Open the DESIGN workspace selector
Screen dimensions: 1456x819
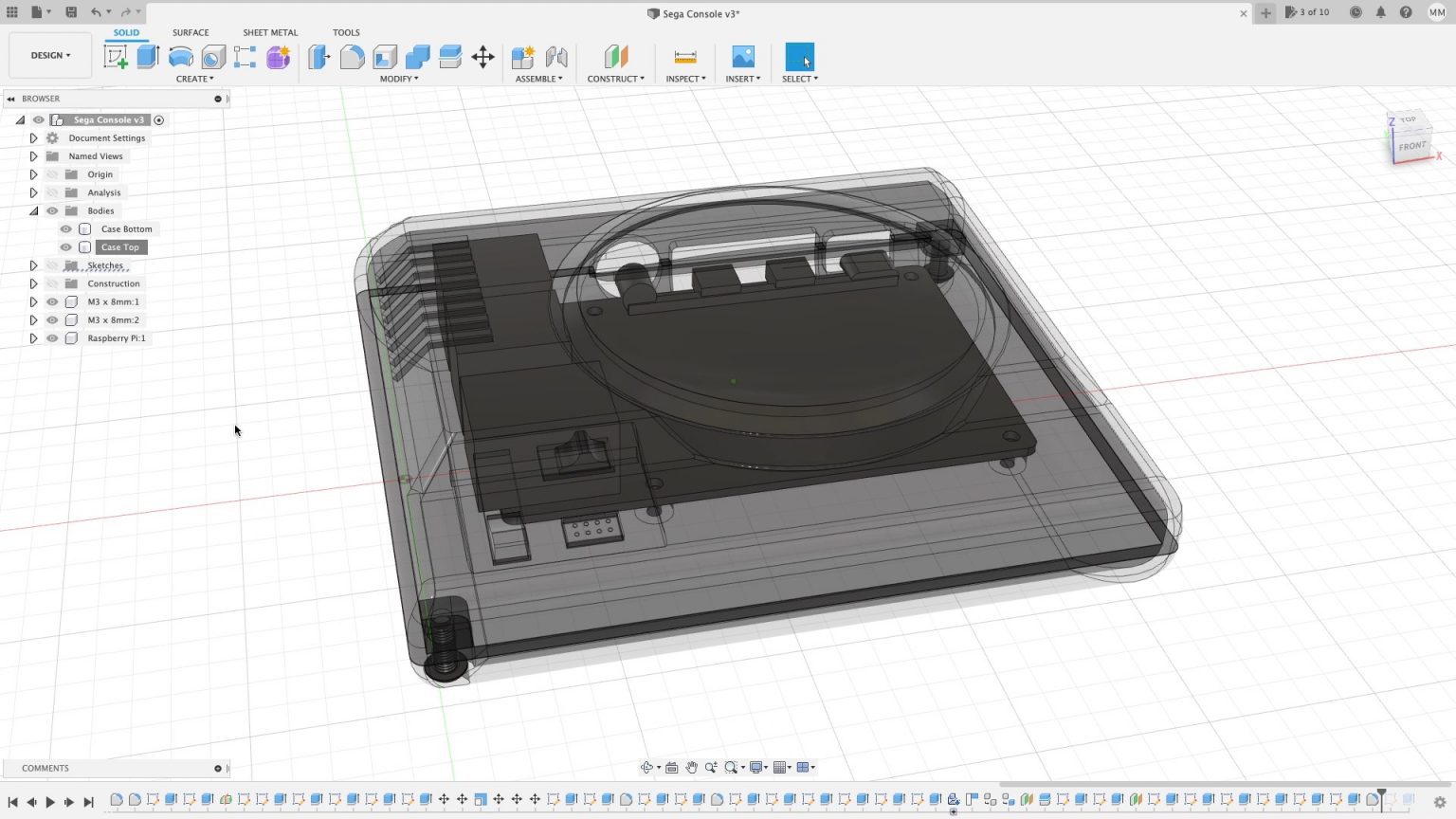point(49,54)
